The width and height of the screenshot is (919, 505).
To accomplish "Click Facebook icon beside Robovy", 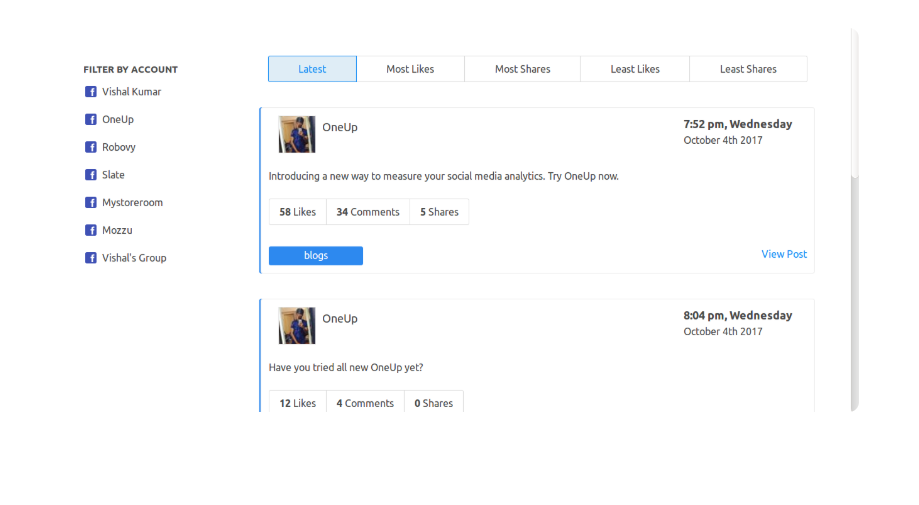I will tap(91, 147).
